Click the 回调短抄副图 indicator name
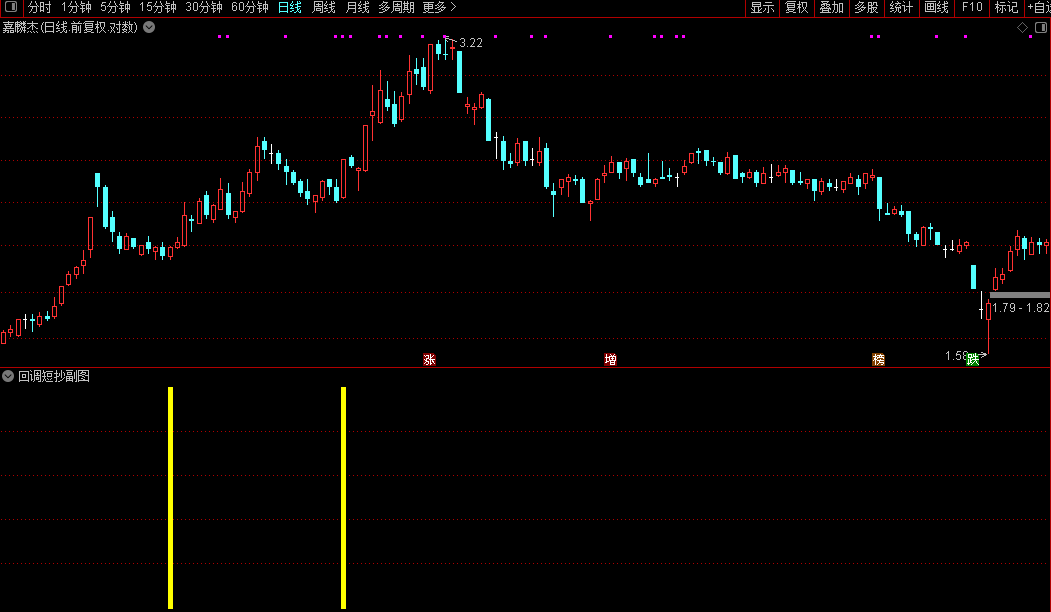This screenshot has height=612, width=1051. pos(54,376)
